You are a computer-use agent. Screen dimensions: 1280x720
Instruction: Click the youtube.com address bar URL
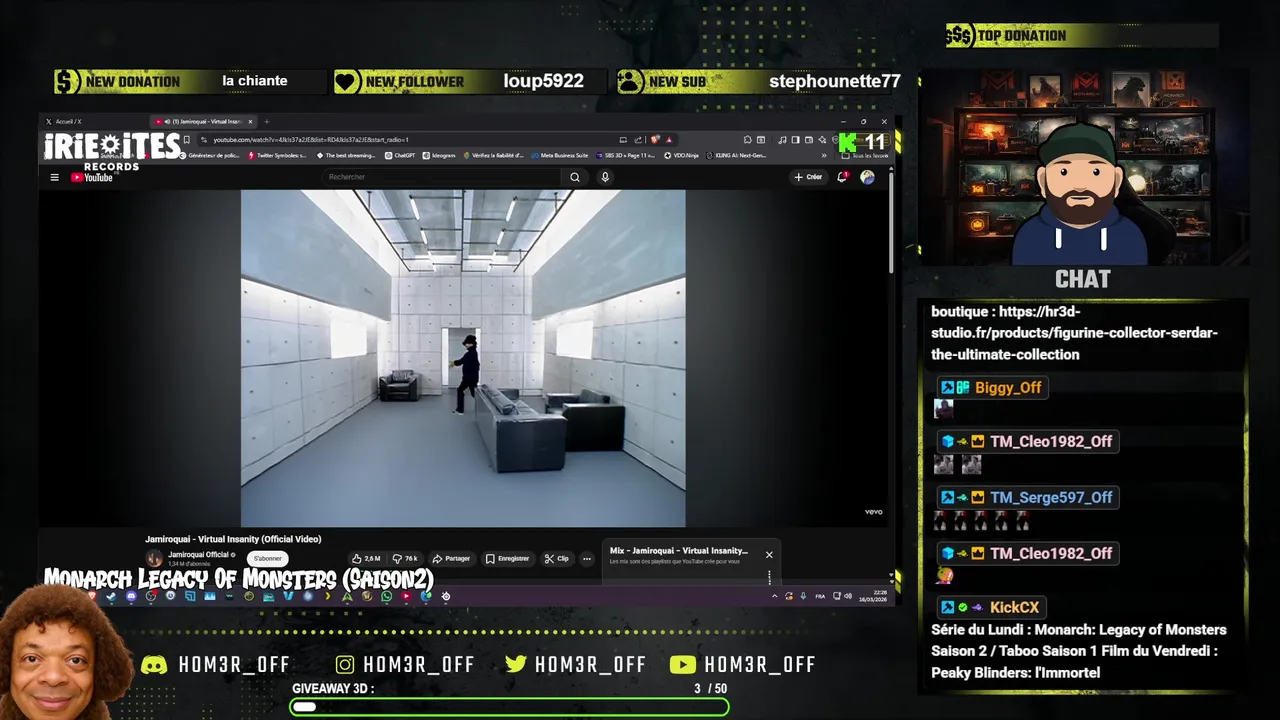pyautogui.click(x=310, y=139)
